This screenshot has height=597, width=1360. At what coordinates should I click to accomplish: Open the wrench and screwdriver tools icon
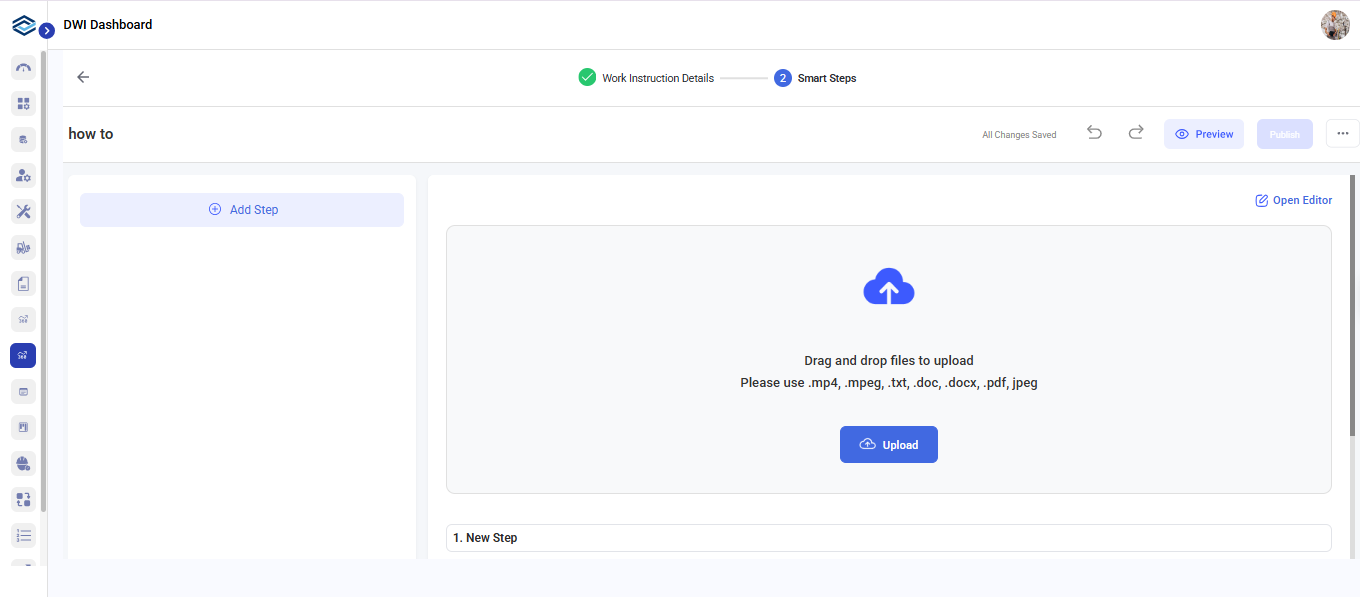click(x=23, y=211)
